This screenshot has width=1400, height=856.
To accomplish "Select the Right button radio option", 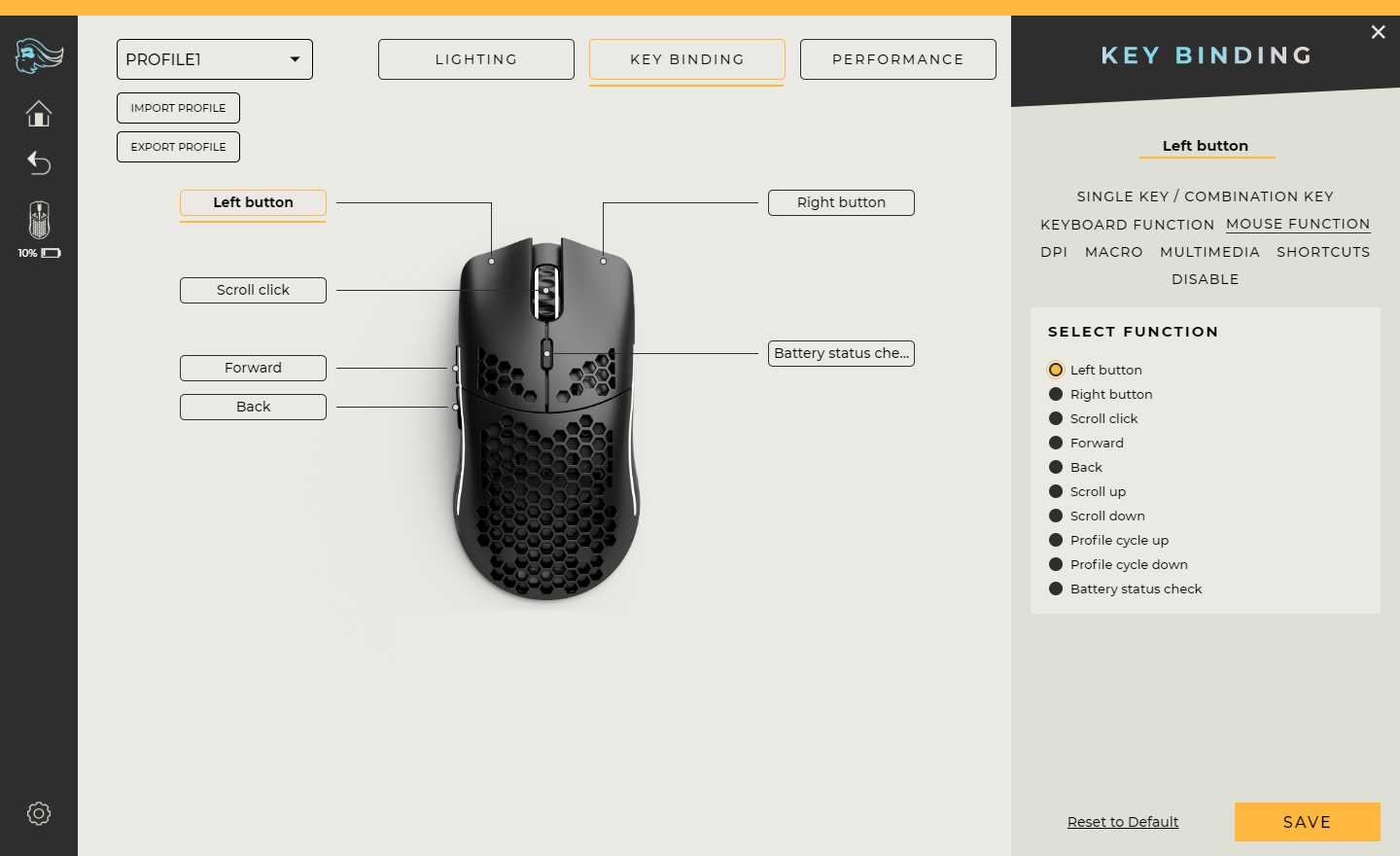I will 1056,394.
